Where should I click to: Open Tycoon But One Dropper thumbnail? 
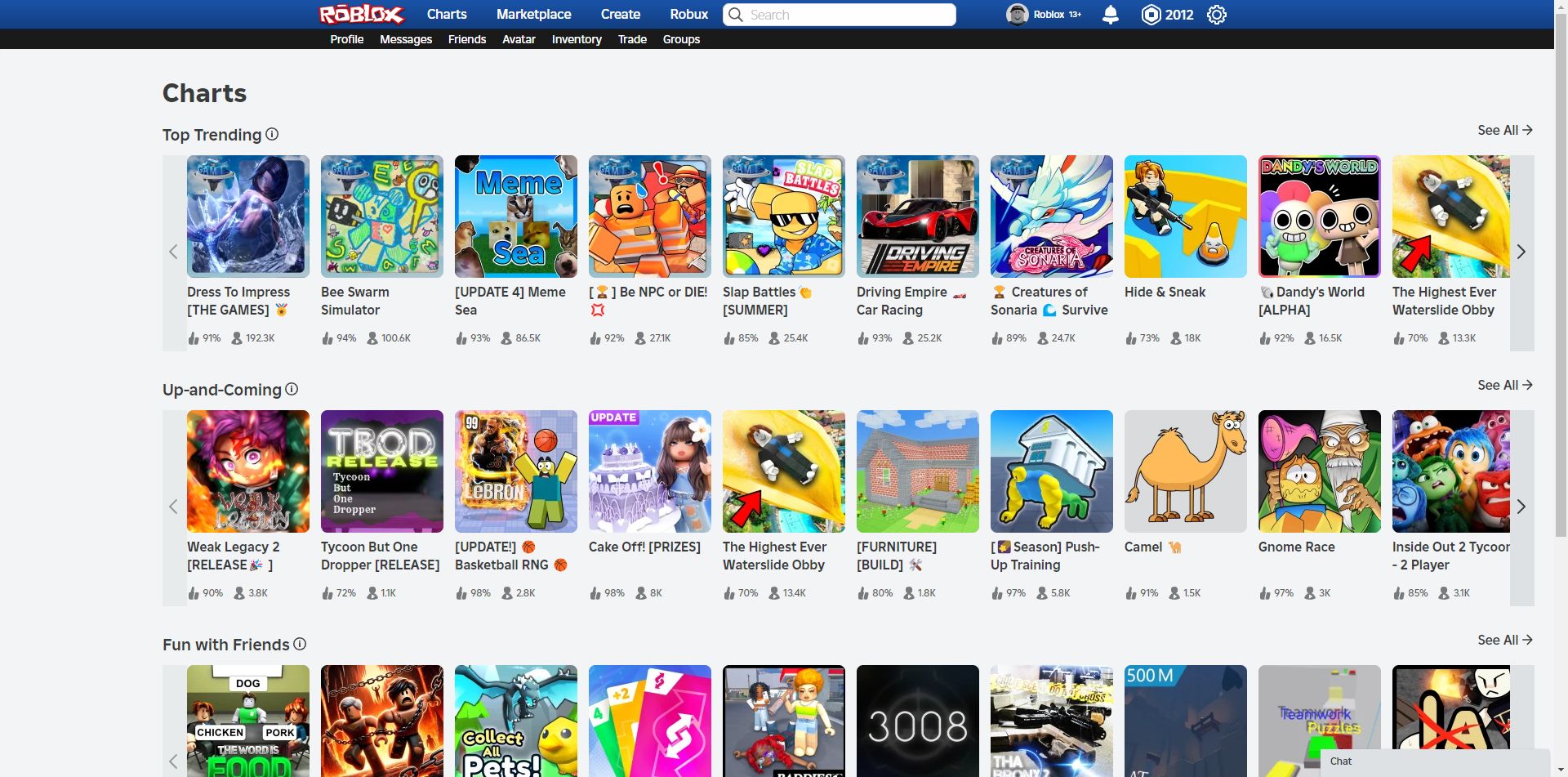(x=382, y=471)
